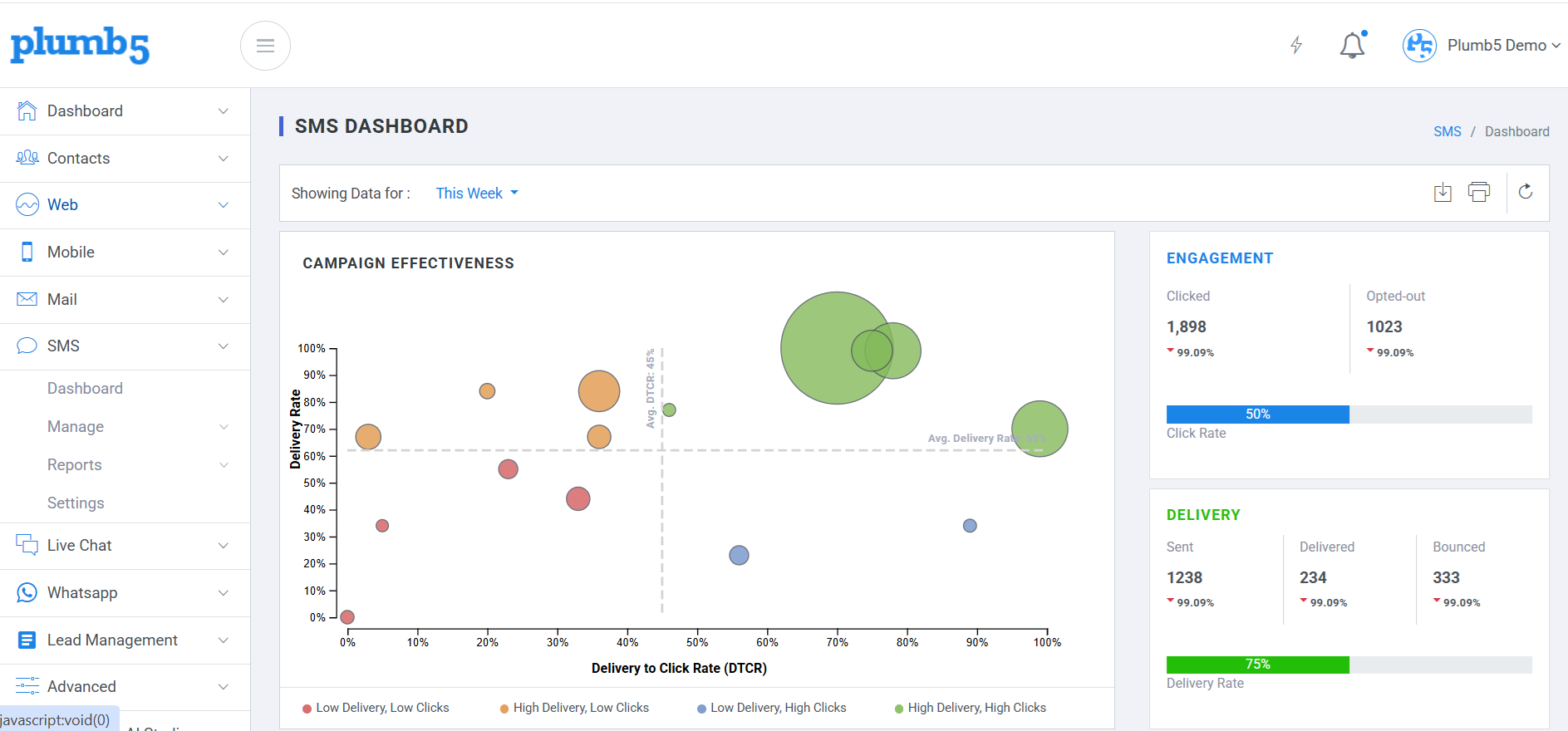Click the Dashboard home icon in sidebar

[x=27, y=110]
